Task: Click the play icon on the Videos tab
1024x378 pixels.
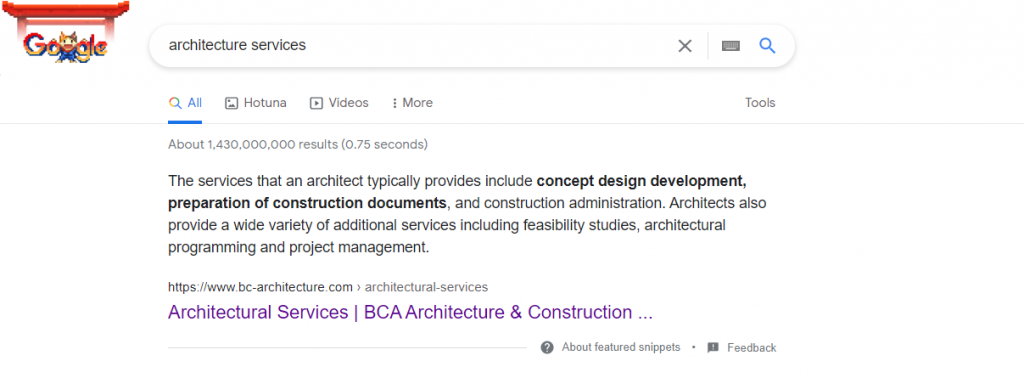Action: tap(316, 103)
